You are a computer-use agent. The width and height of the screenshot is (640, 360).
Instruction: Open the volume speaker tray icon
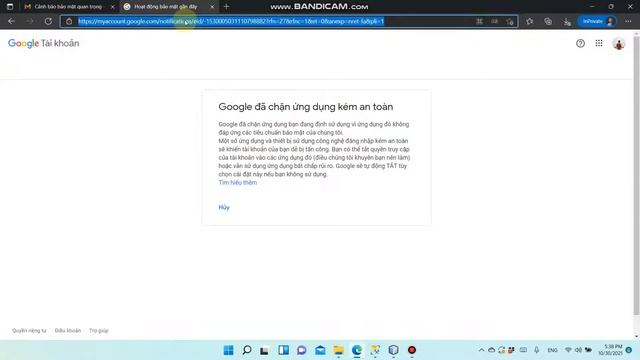click(578, 350)
